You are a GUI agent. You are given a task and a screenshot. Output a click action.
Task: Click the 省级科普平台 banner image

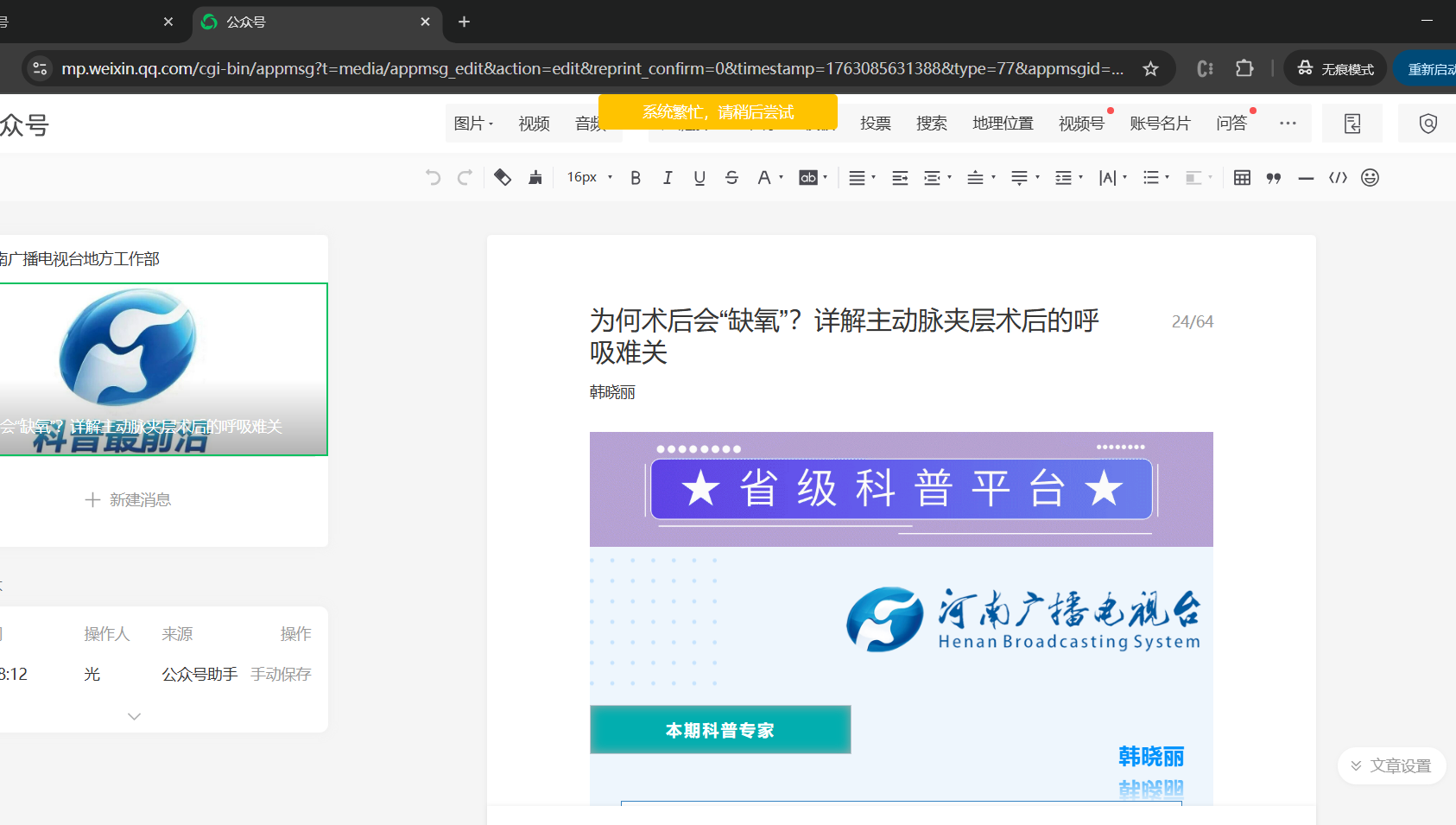(902, 489)
